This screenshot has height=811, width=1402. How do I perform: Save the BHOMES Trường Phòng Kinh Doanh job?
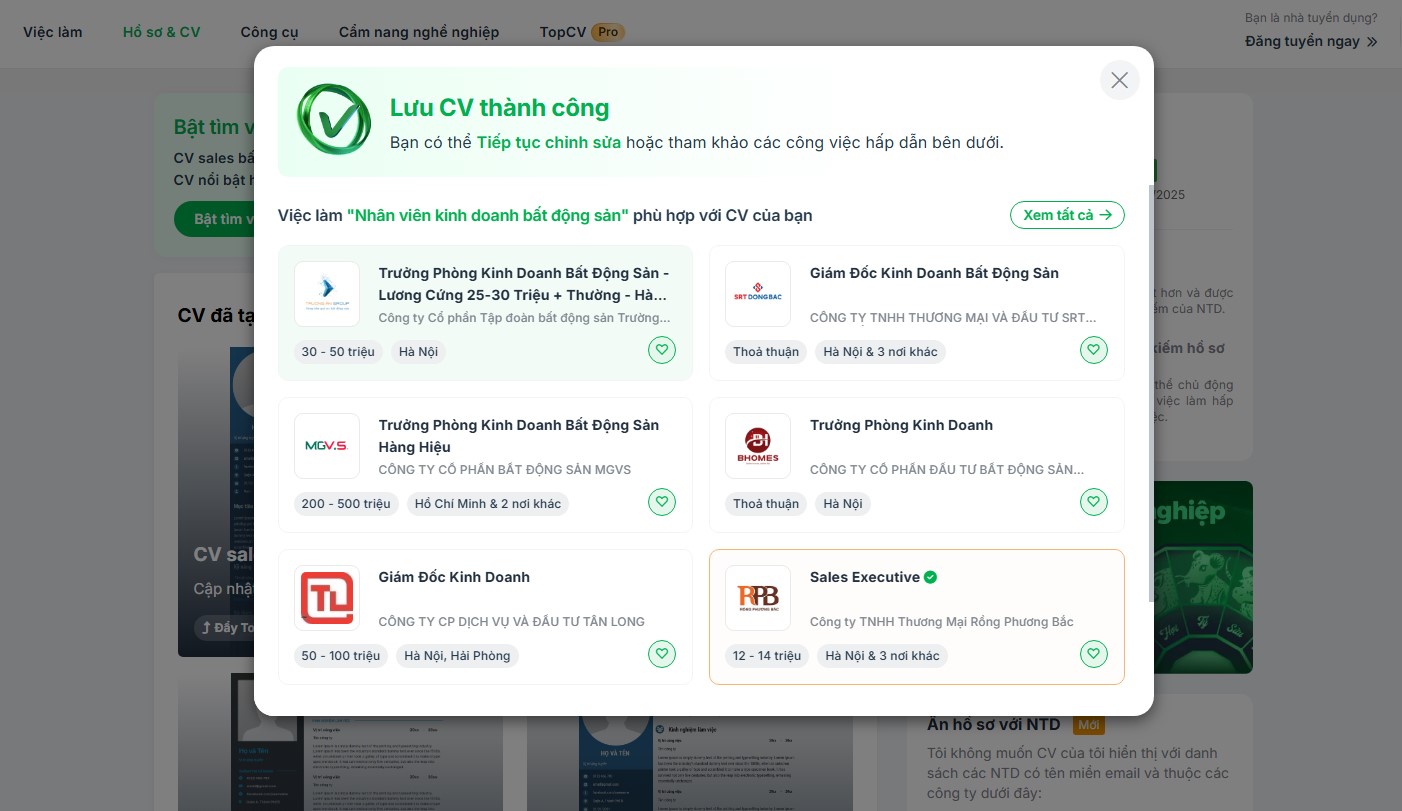point(1093,502)
